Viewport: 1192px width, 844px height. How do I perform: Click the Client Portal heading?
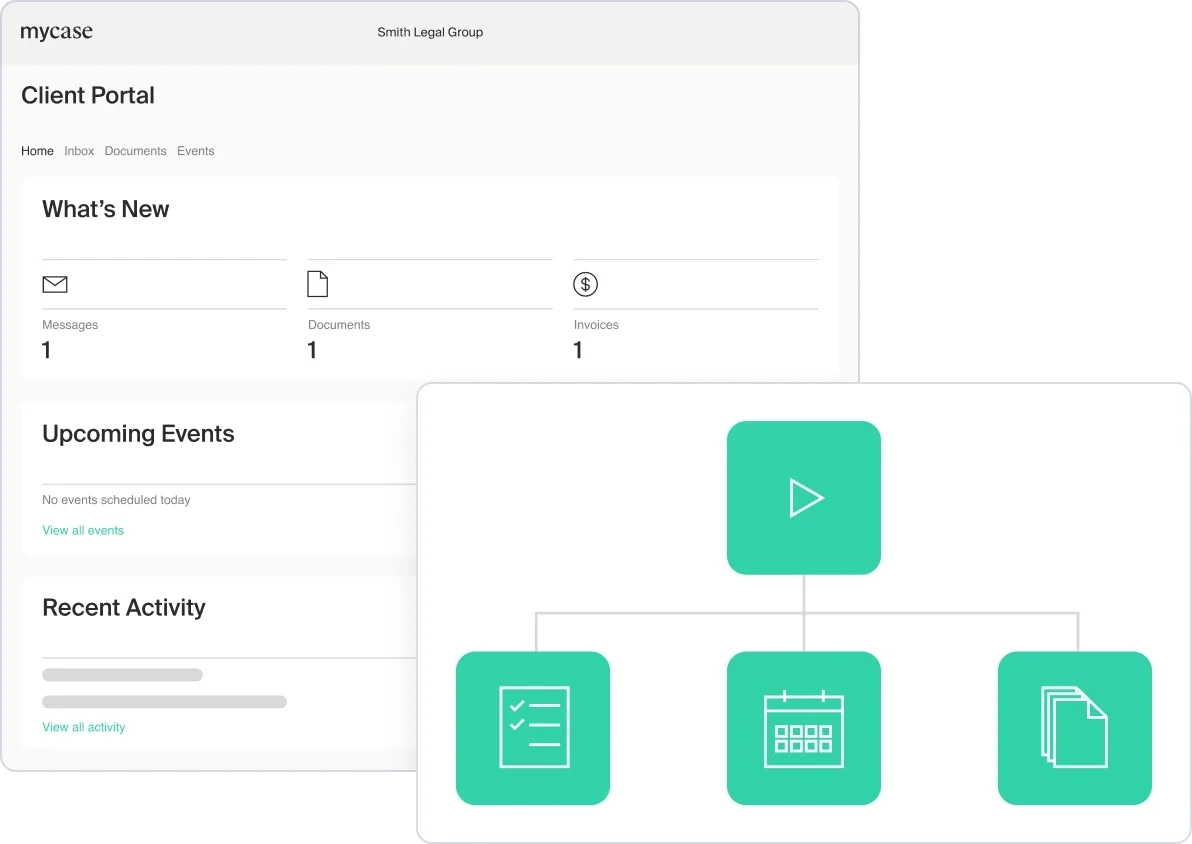(88, 96)
